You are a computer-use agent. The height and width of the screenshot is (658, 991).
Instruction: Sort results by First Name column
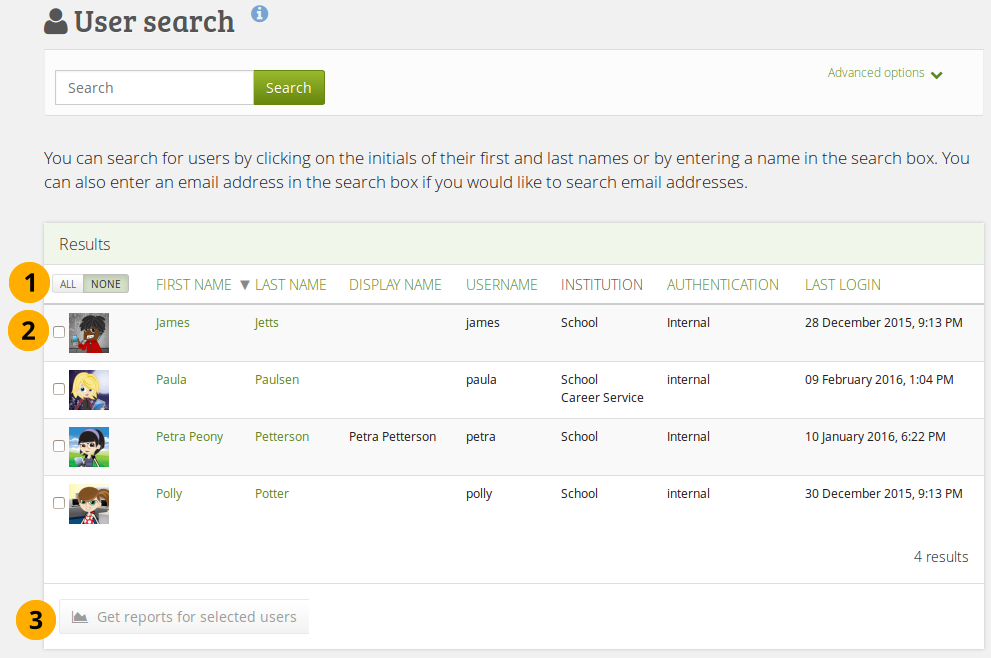pyautogui.click(x=193, y=285)
